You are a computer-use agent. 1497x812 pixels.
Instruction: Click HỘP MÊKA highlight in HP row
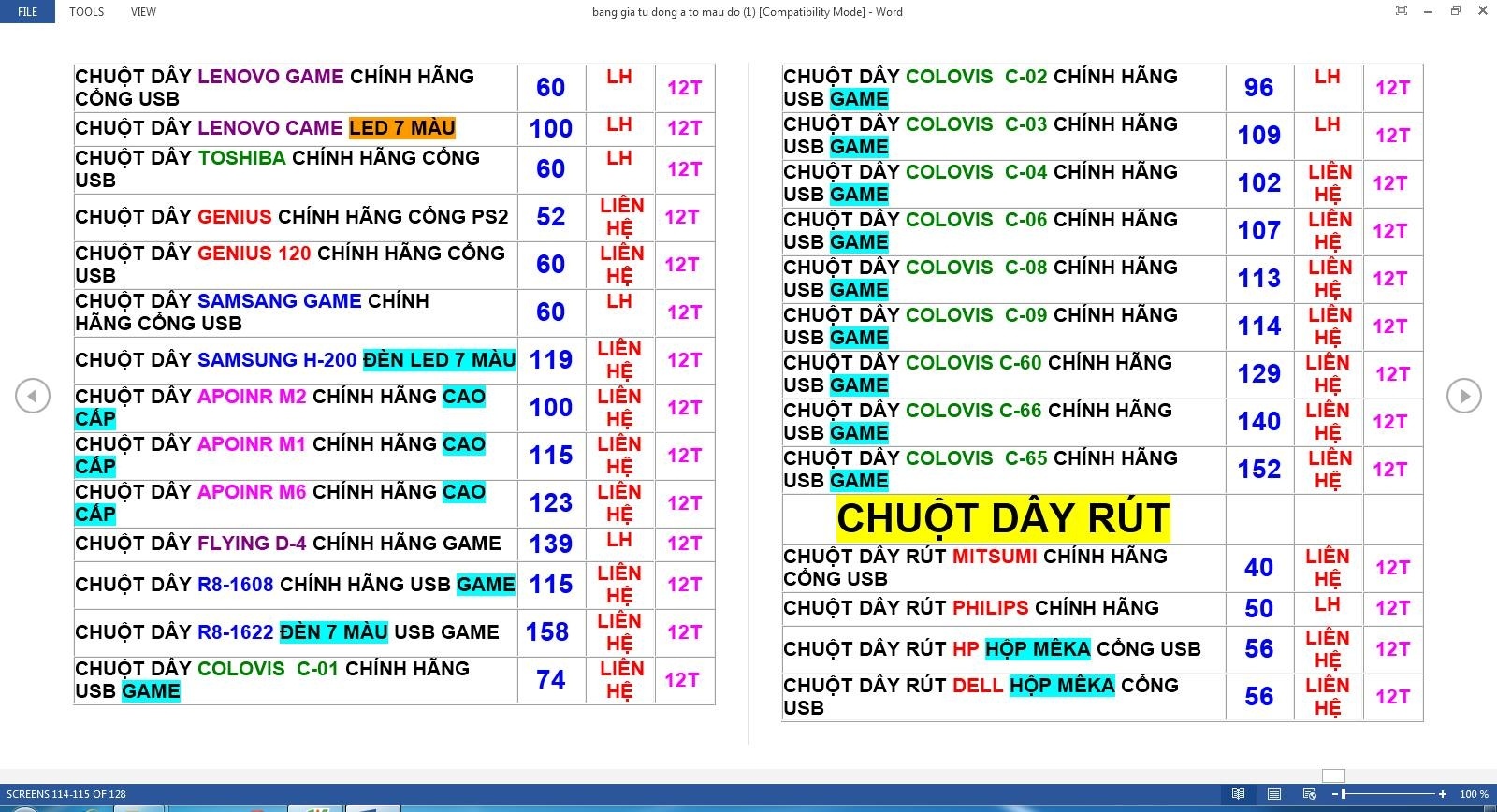[1038, 649]
